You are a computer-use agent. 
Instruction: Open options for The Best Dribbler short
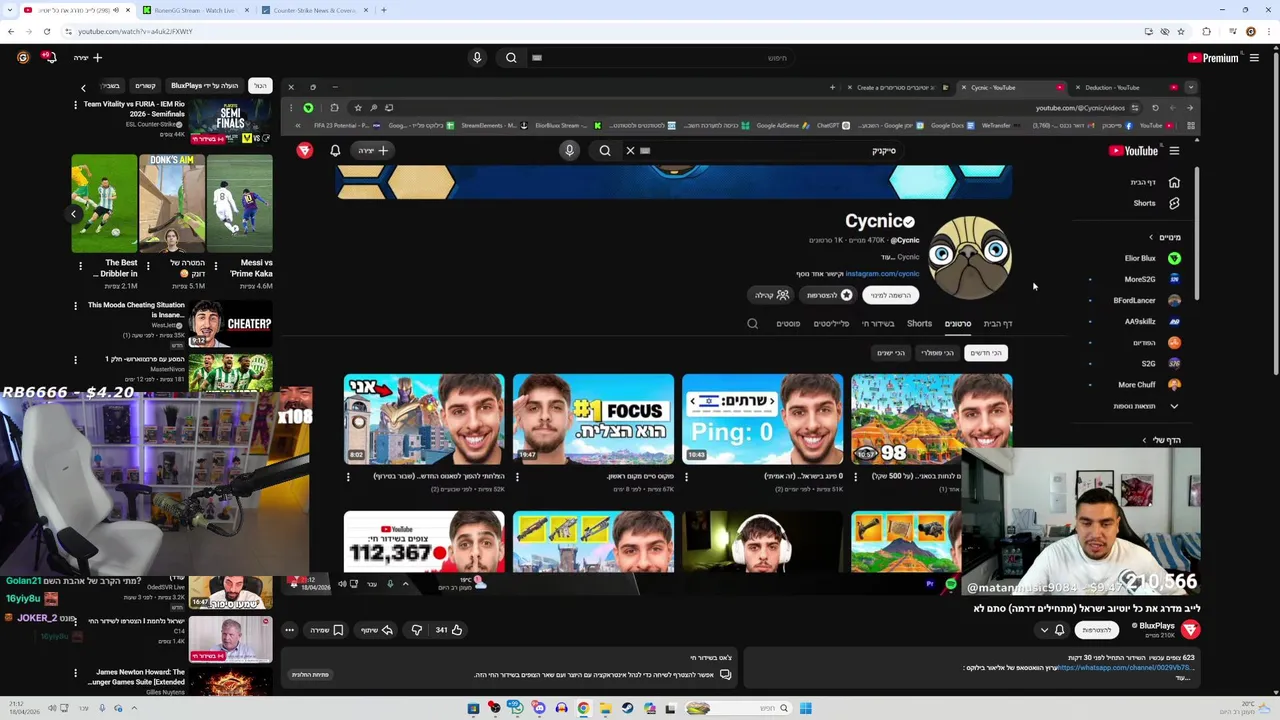pyautogui.click(x=81, y=266)
